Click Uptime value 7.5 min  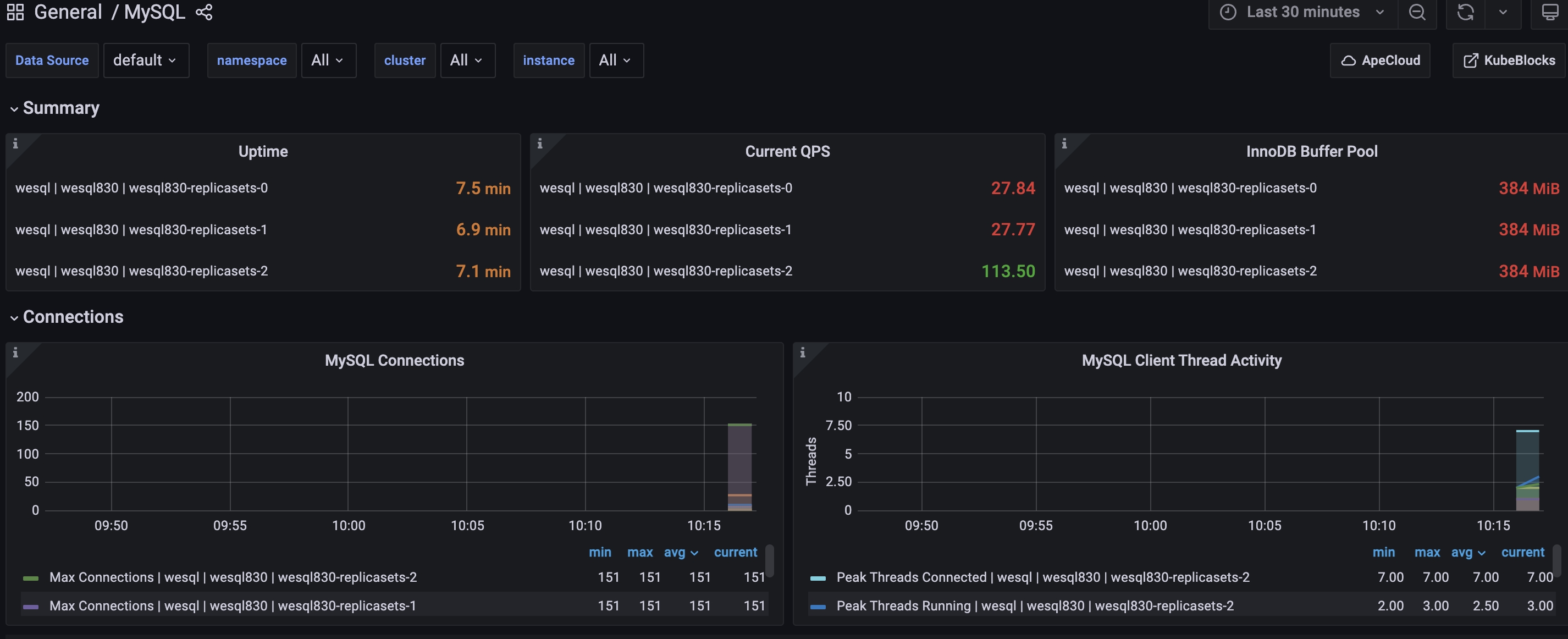pyautogui.click(x=483, y=188)
